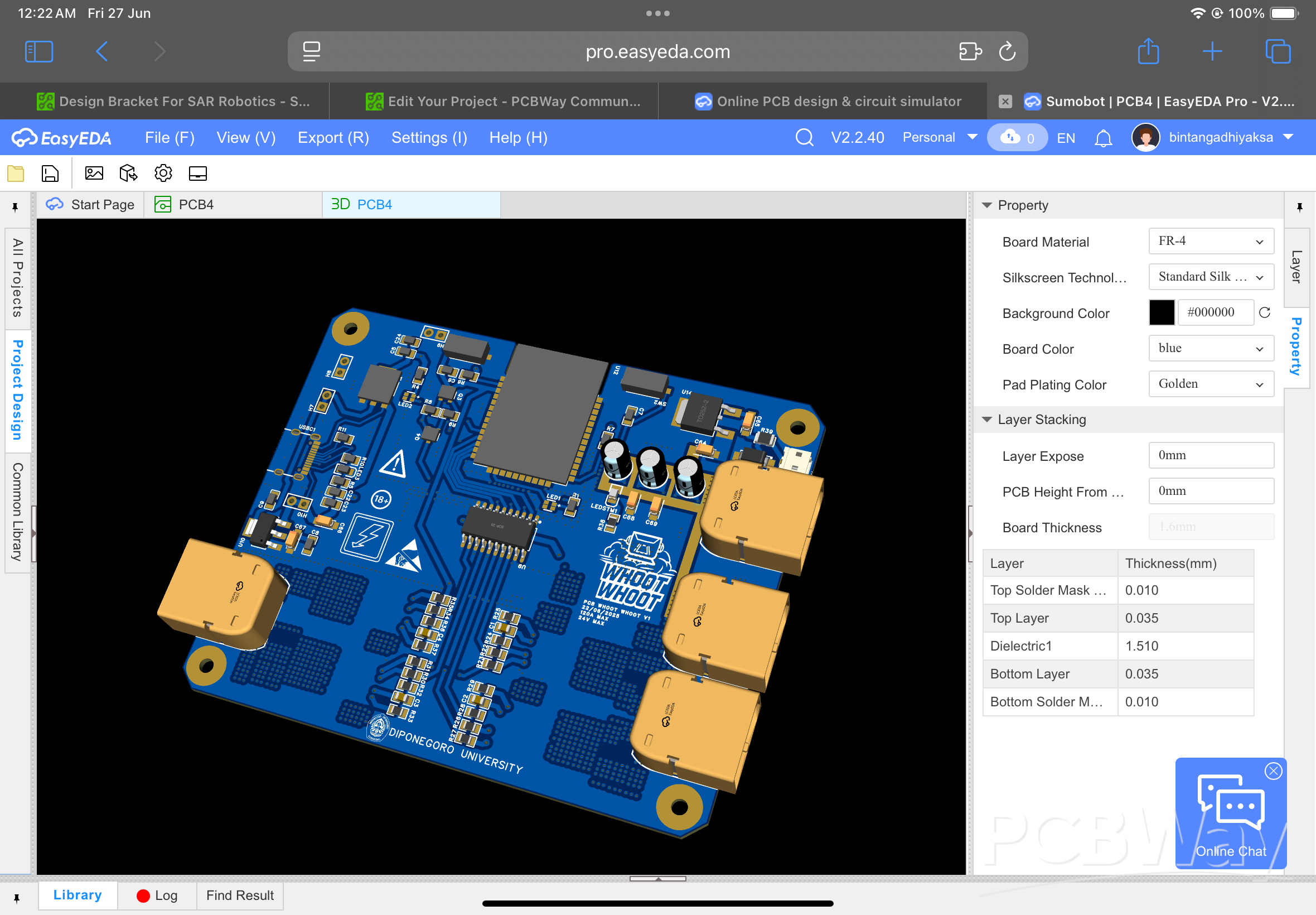Open the bintangadhiyaksa account menu
The image size is (1316, 915).
(1231, 138)
